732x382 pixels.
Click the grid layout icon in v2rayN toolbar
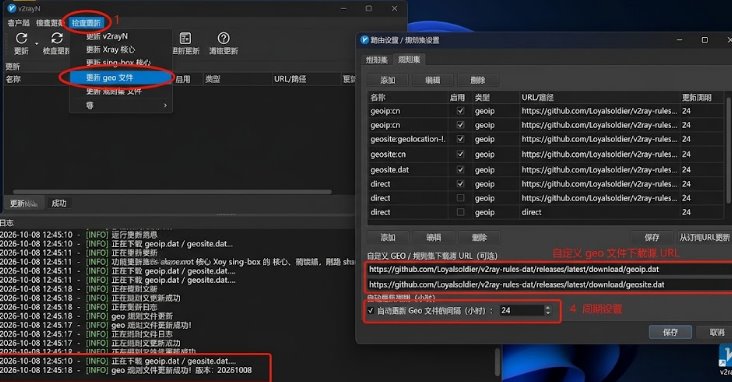pyautogui.click(x=185, y=38)
